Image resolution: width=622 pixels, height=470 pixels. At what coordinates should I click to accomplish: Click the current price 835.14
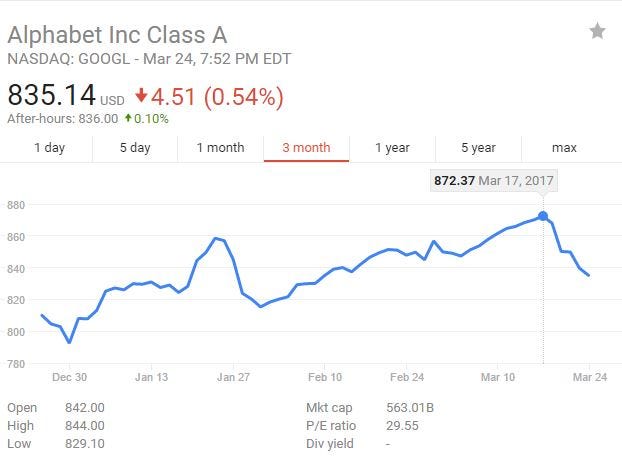(52, 96)
